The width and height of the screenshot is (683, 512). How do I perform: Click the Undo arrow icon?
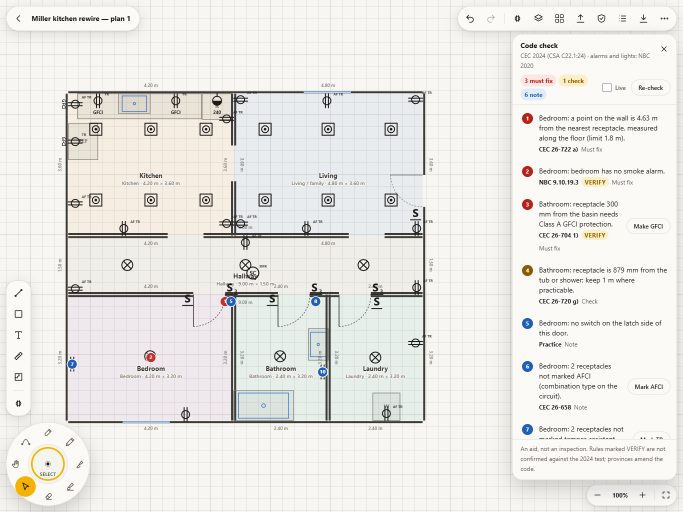pos(470,19)
